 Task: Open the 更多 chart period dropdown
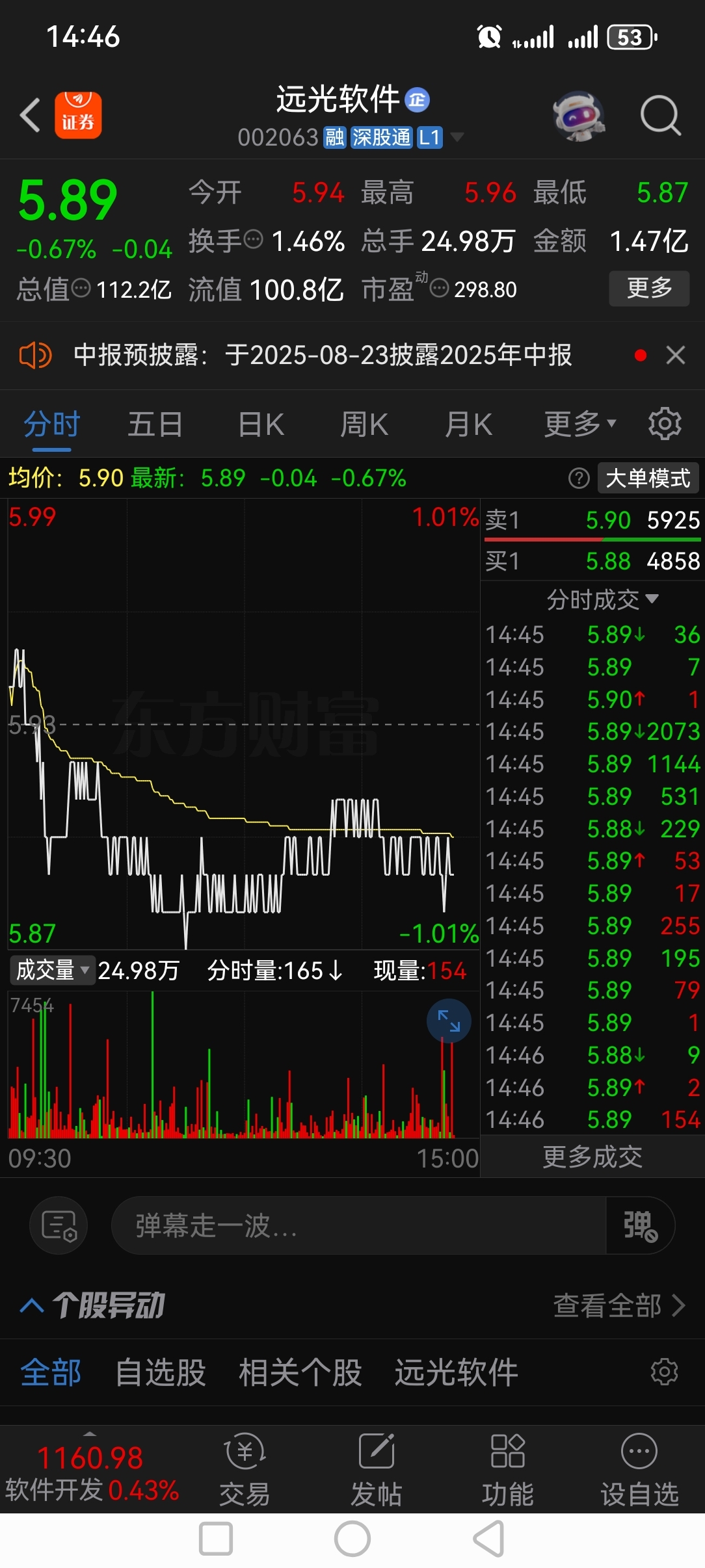[x=580, y=425]
